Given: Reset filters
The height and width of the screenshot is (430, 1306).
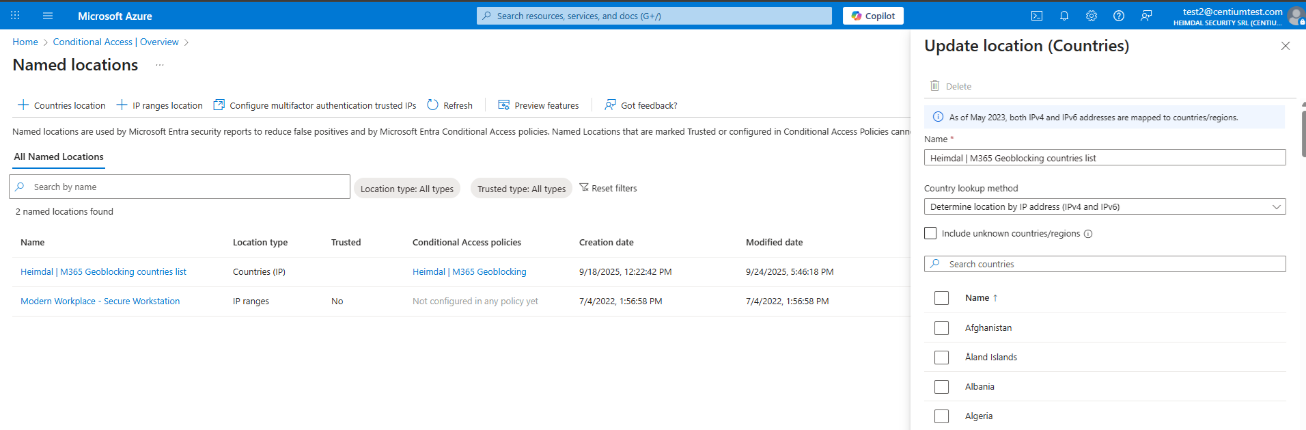Looking at the screenshot, I should pos(608,188).
